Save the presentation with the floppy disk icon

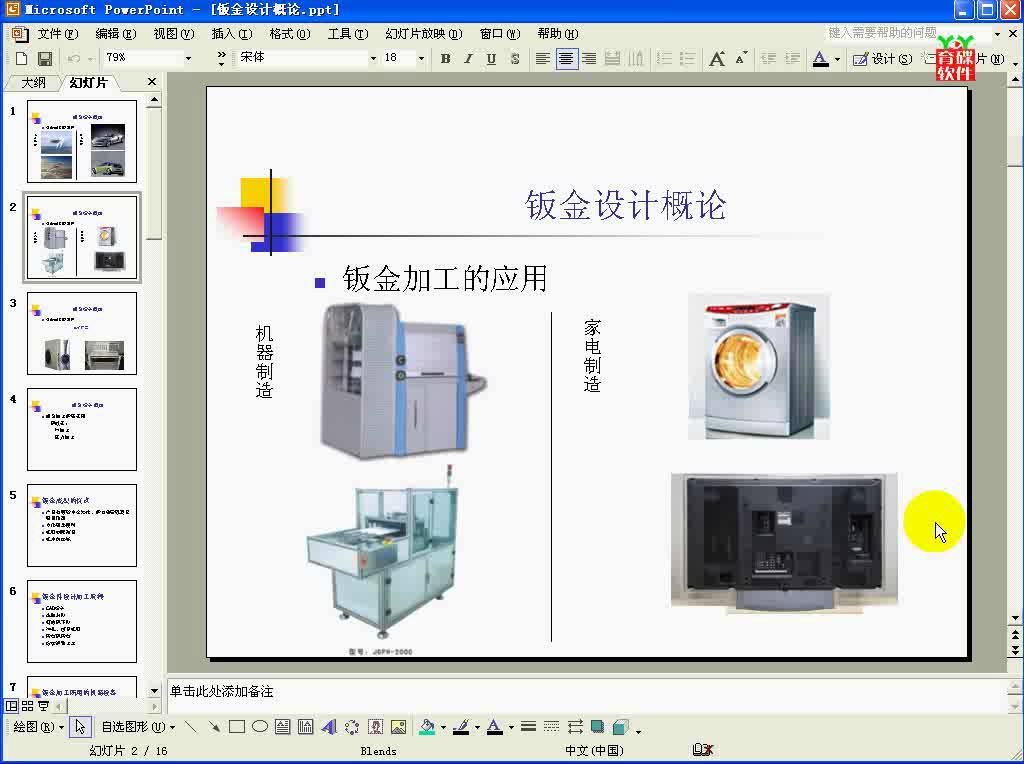click(44, 59)
